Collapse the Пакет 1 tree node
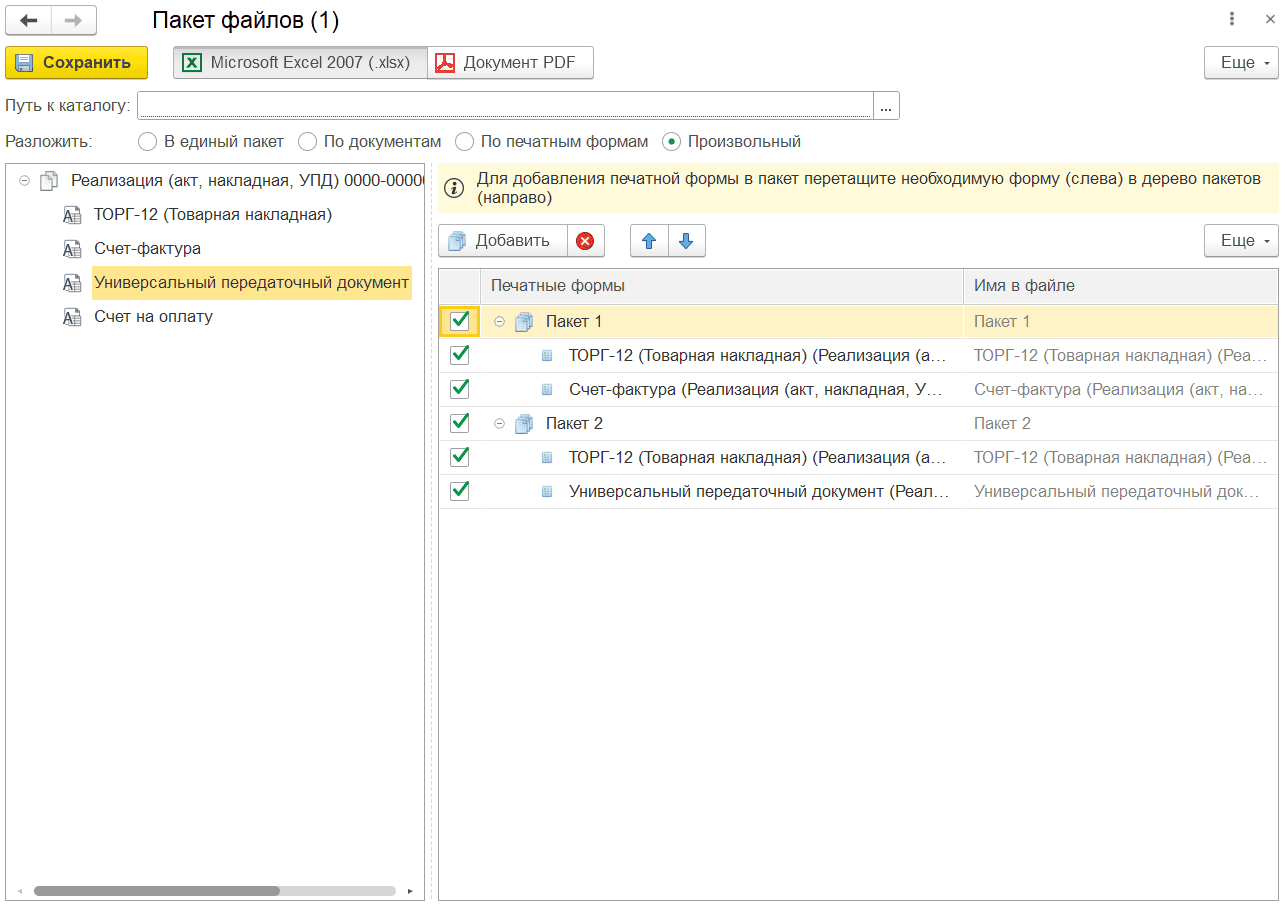1287x906 pixels. click(x=500, y=322)
